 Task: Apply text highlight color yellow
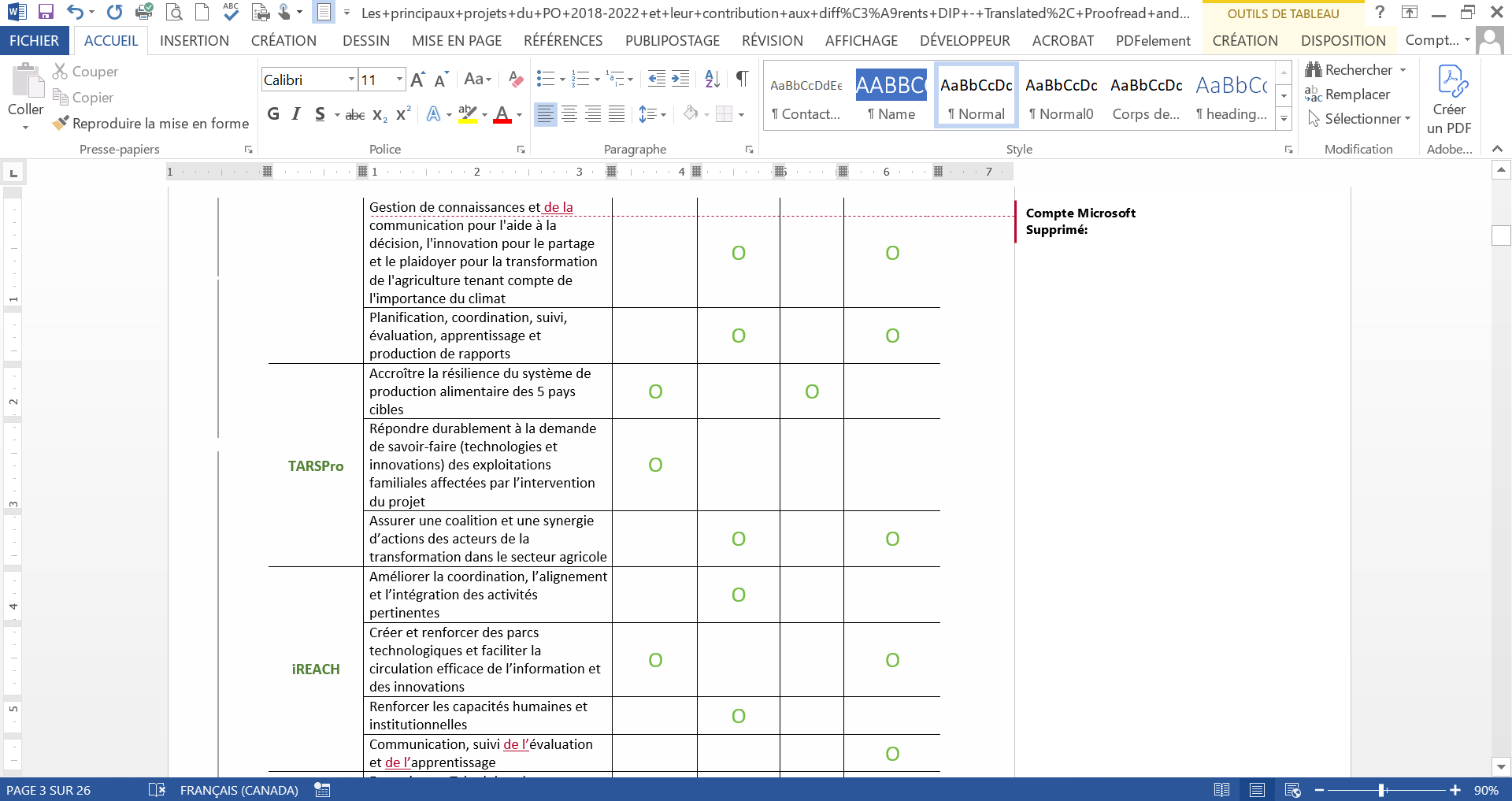[x=468, y=114]
